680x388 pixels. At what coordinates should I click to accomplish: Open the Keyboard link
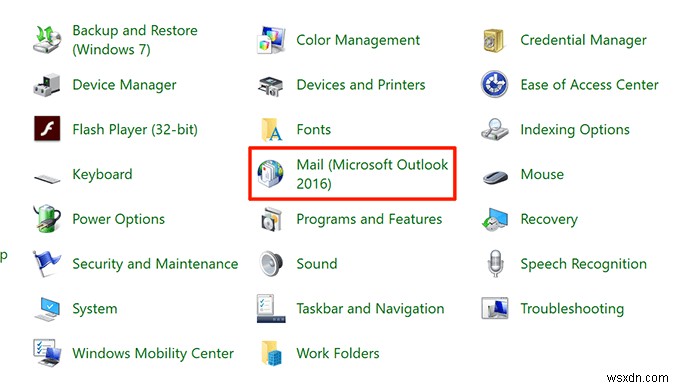(x=102, y=174)
